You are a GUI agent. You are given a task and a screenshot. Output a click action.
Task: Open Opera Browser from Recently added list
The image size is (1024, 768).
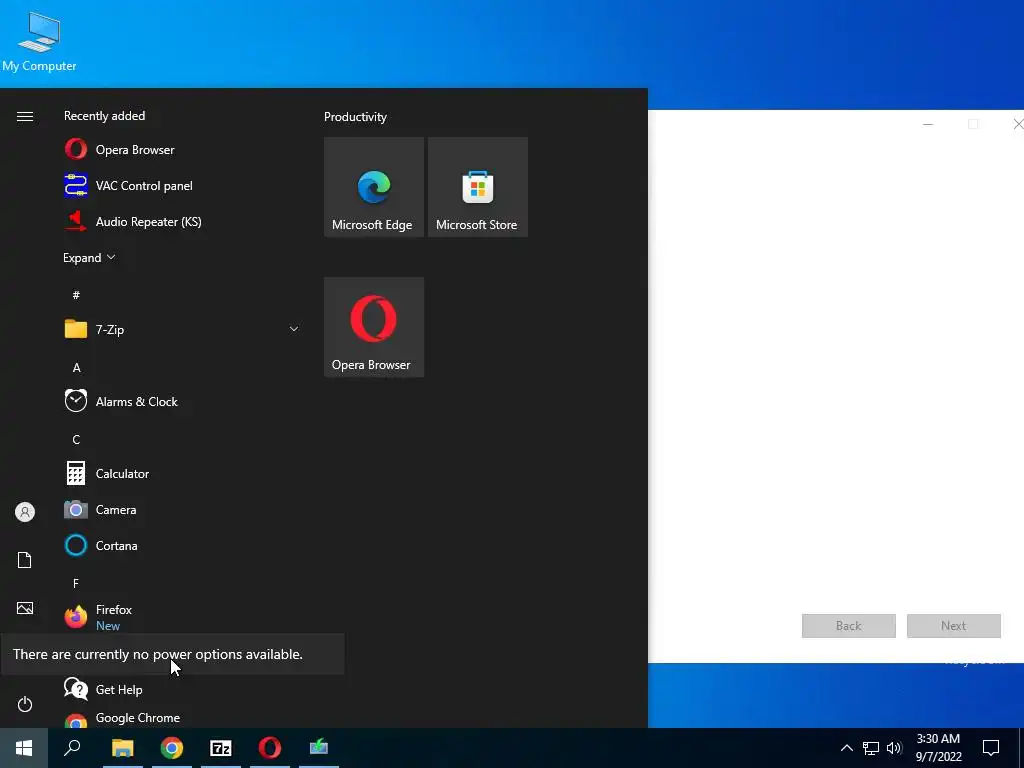coord(183,150)
